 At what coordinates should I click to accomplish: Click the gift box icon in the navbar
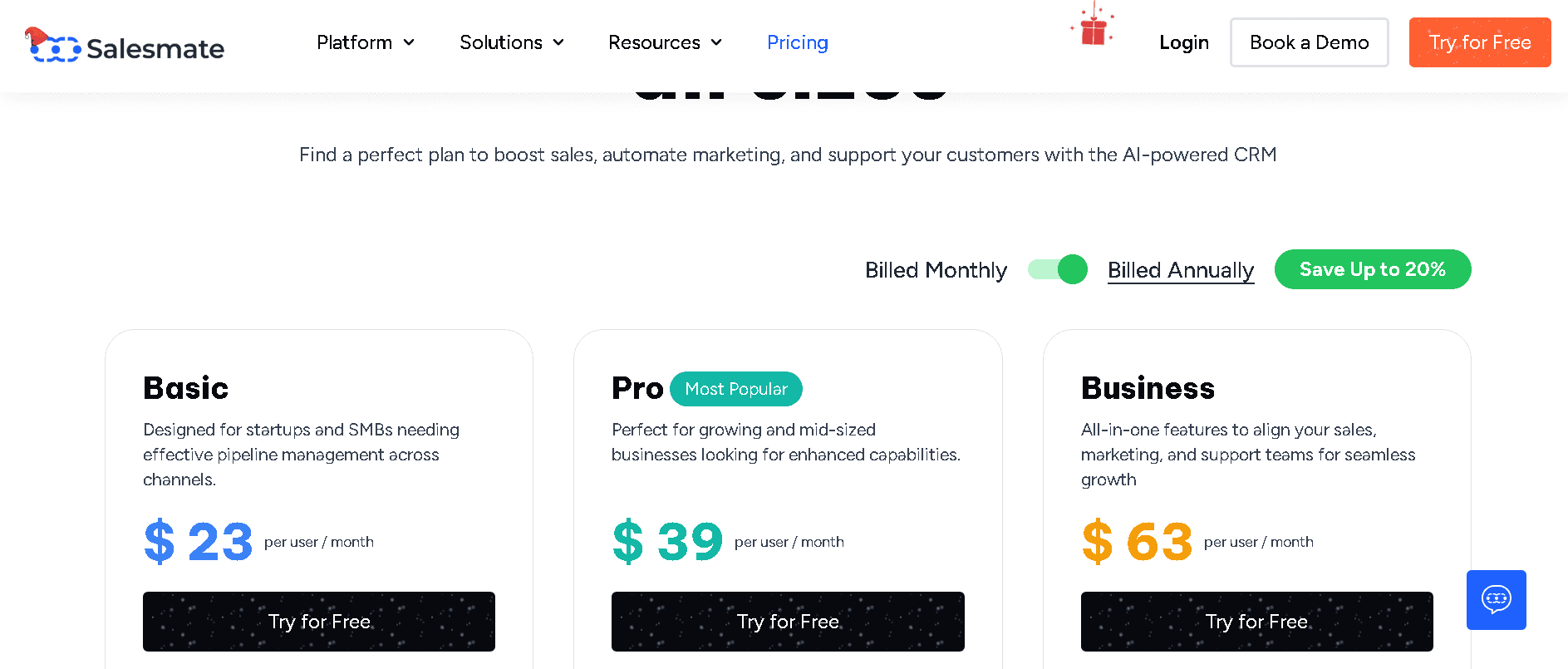pos(1092,29)
